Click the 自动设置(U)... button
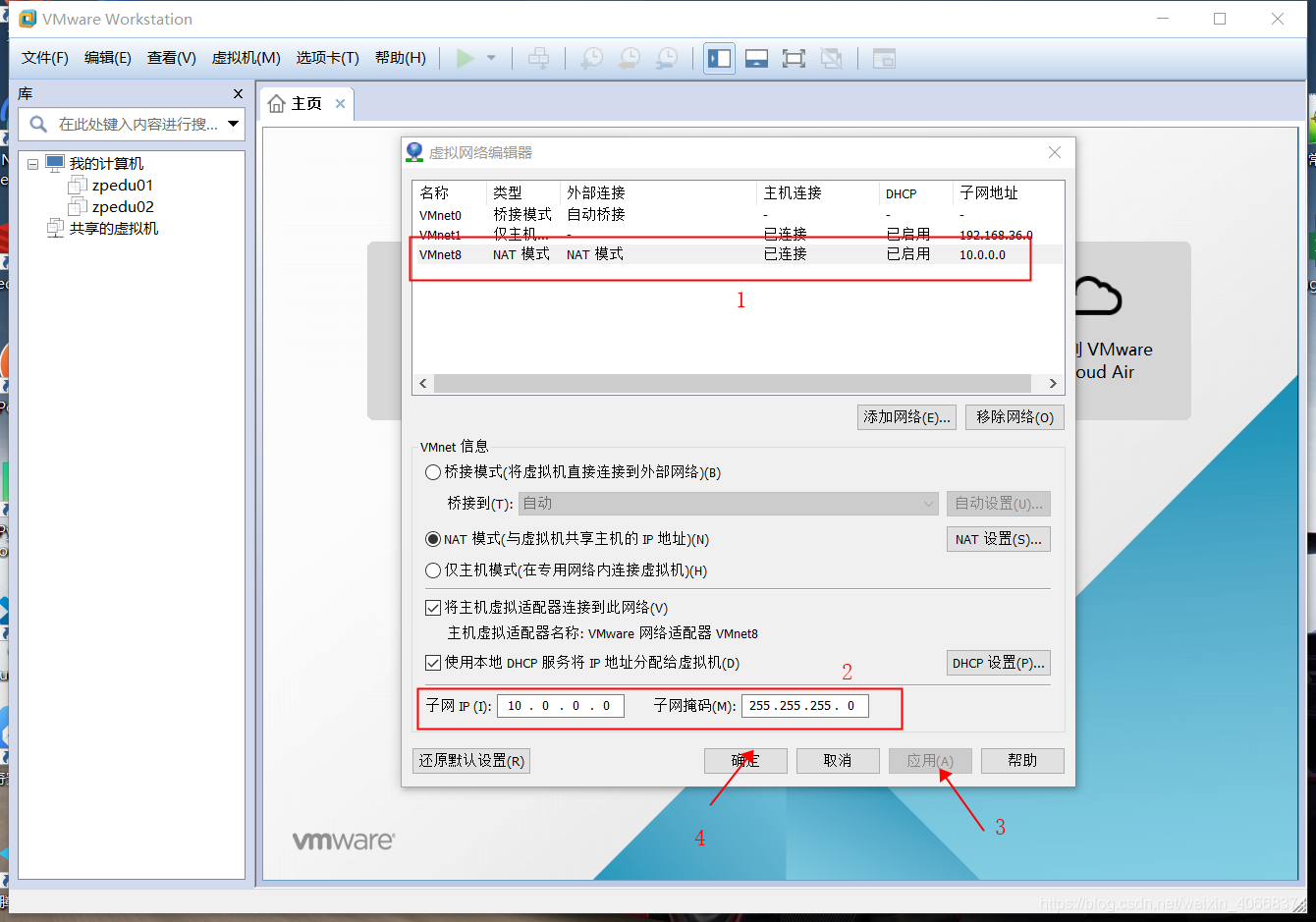The width and height of the screenshot is (1316, 922). 999,504
